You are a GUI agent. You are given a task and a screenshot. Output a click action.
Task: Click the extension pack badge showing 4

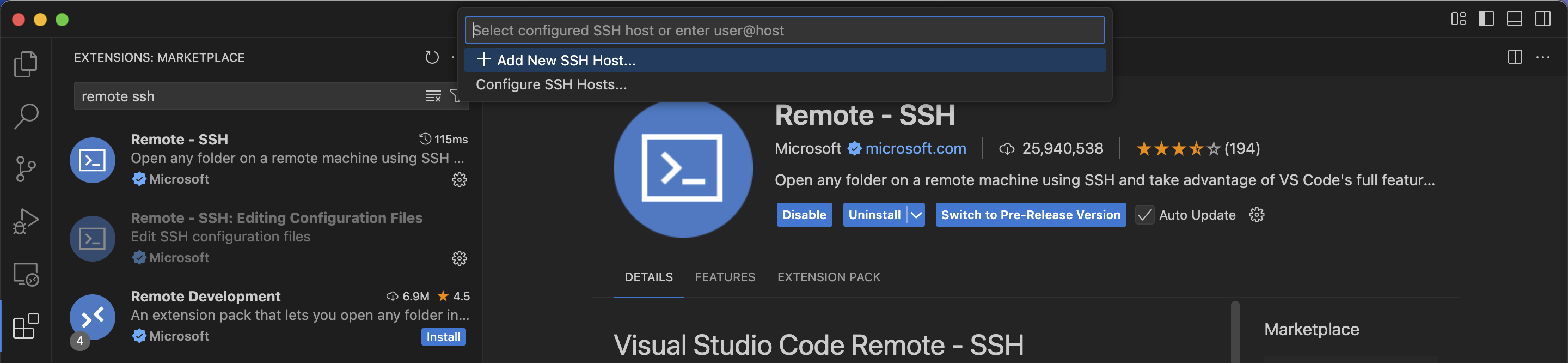(79, 341)
